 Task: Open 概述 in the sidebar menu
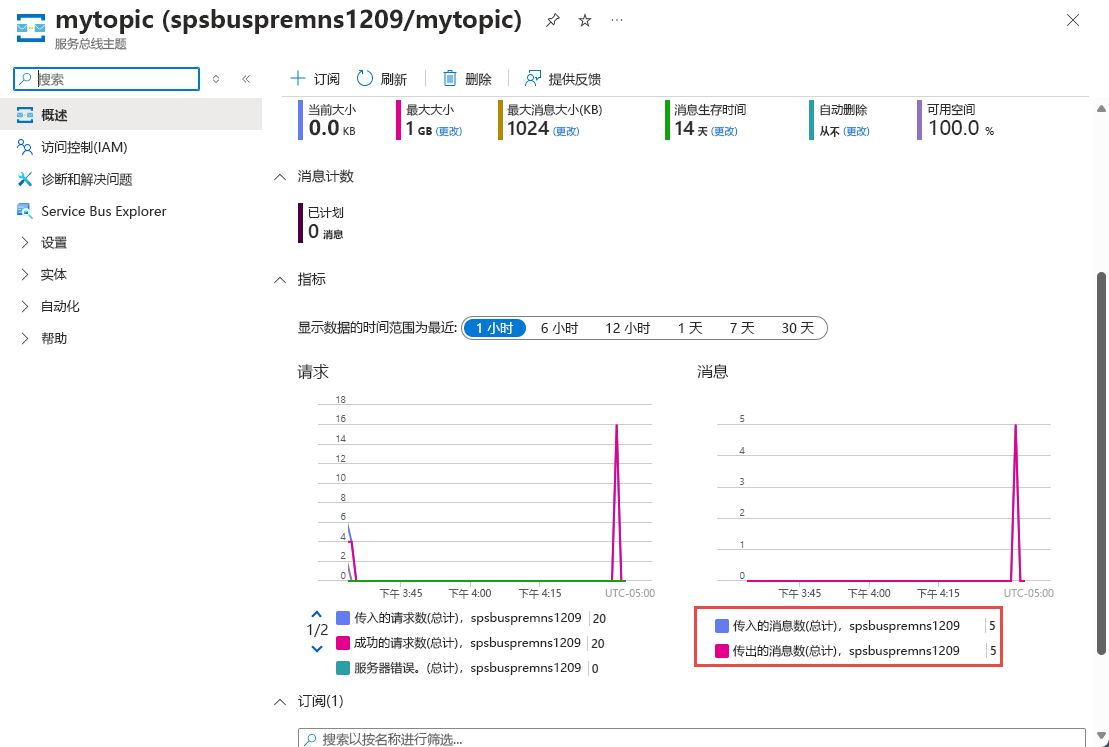coord(131,115)
